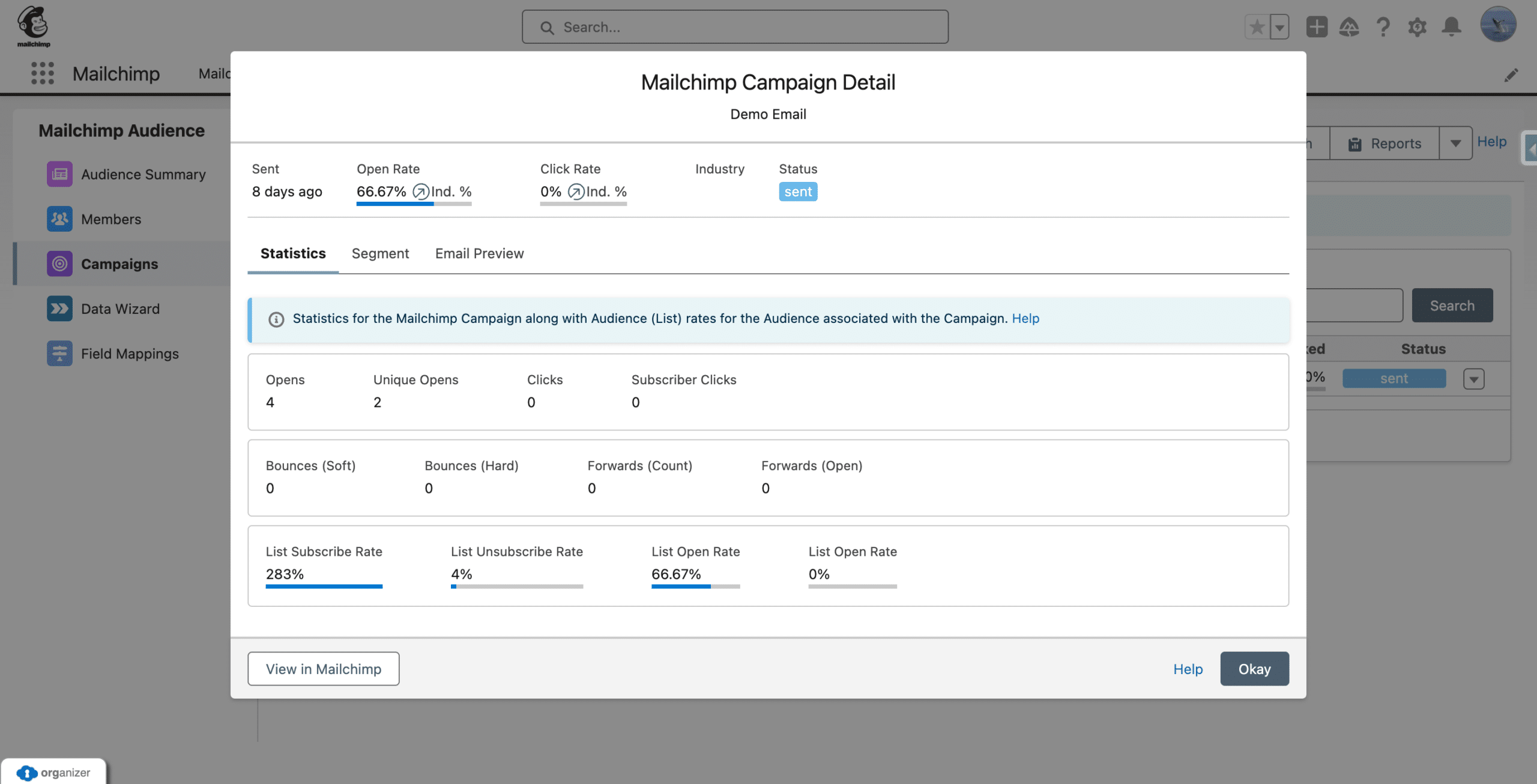
Task: Click the global Search input field
Action: pyautogui.click(x=735, y=27)
